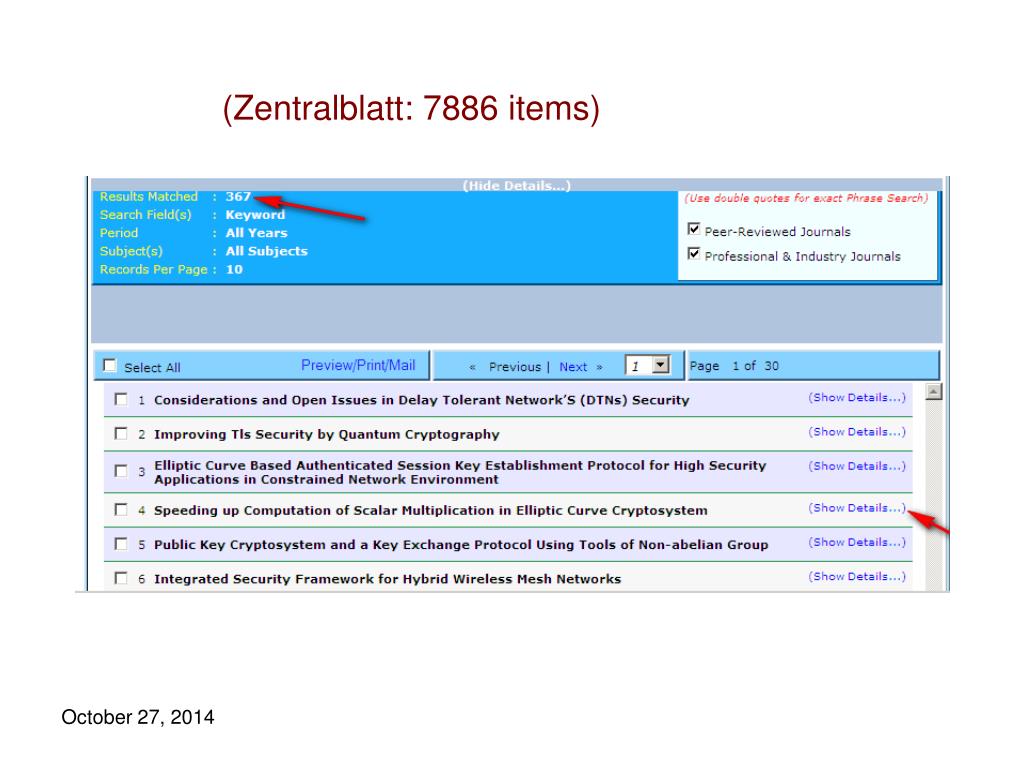Viewport: 1024px width, 768px height.
Task: Check the Select All checkbox
Action: [x=110, y=365]
